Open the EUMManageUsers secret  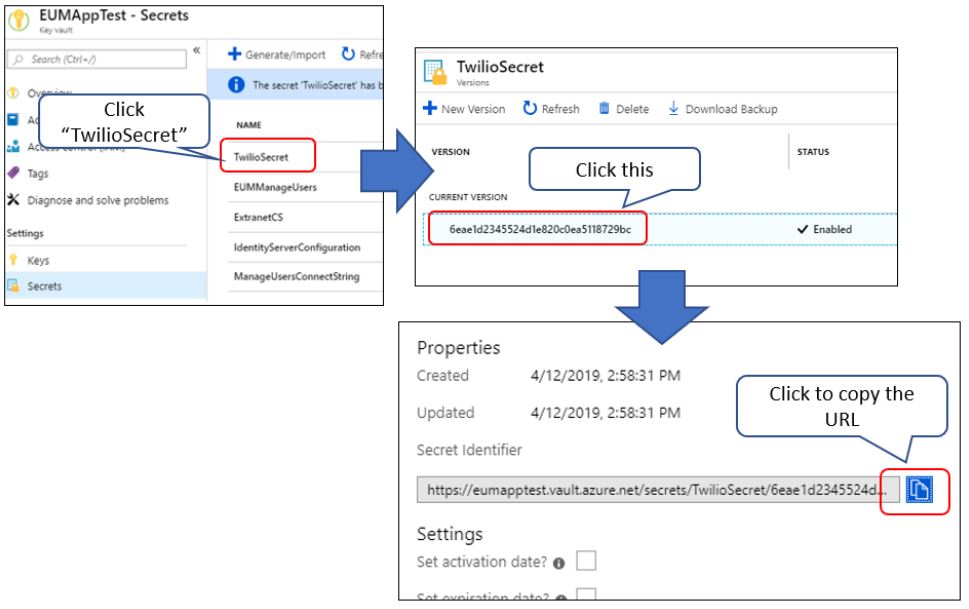pos(275,187)
